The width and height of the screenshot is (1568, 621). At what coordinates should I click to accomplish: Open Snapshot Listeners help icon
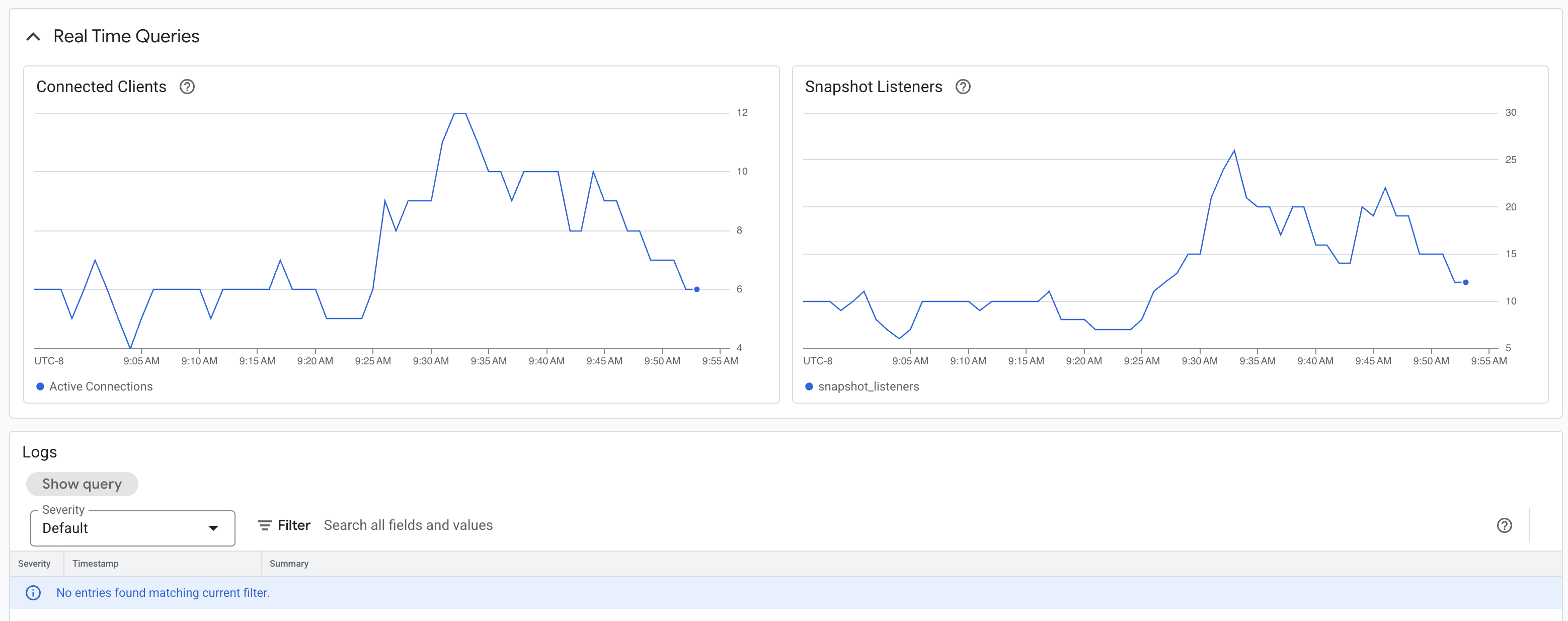962,87
